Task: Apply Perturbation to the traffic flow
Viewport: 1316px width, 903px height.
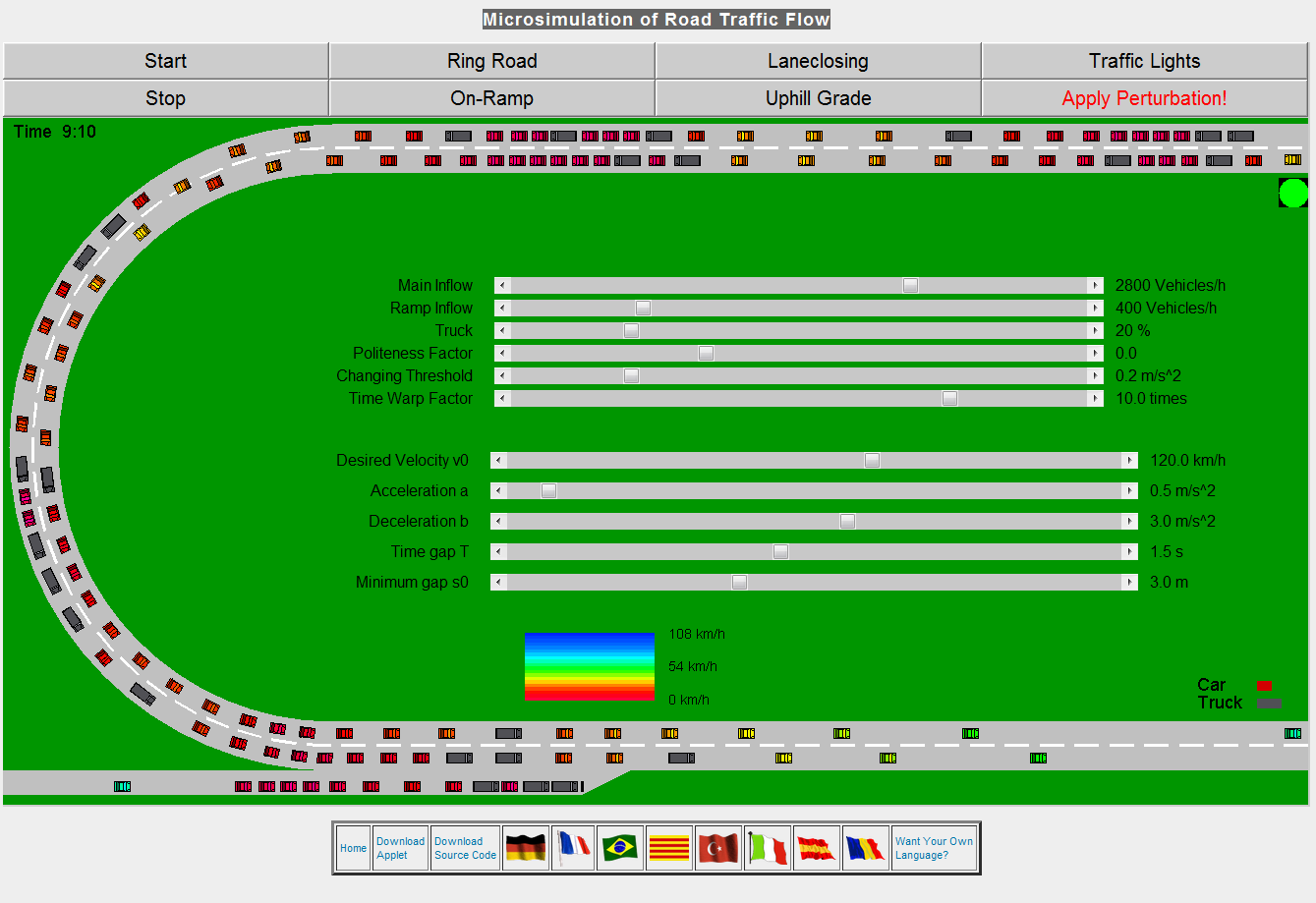Action: (1144, 98)
